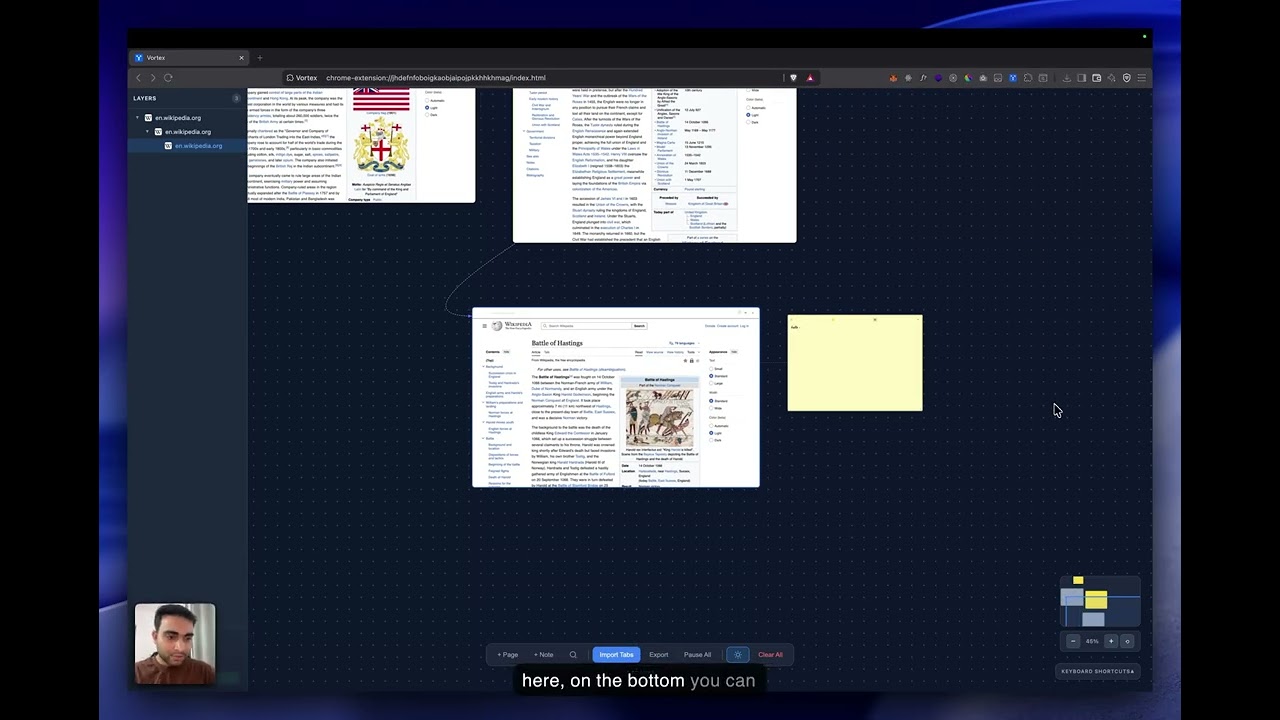Select the Light color radio in Hastings card
Image resolution: width=1280 pixels, height=720 pixels.
(711, 433)
